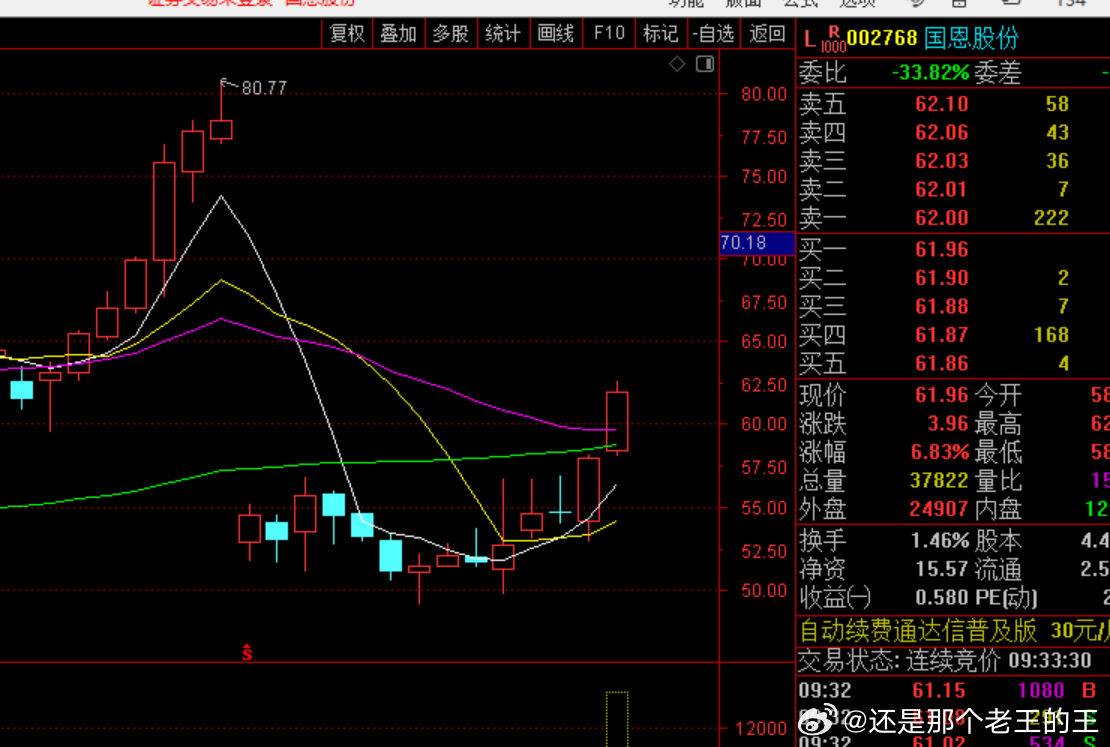Toggle the side panel layout icon
The height and width of the screenshot is (747, 1110).
[x=705, y=64]
